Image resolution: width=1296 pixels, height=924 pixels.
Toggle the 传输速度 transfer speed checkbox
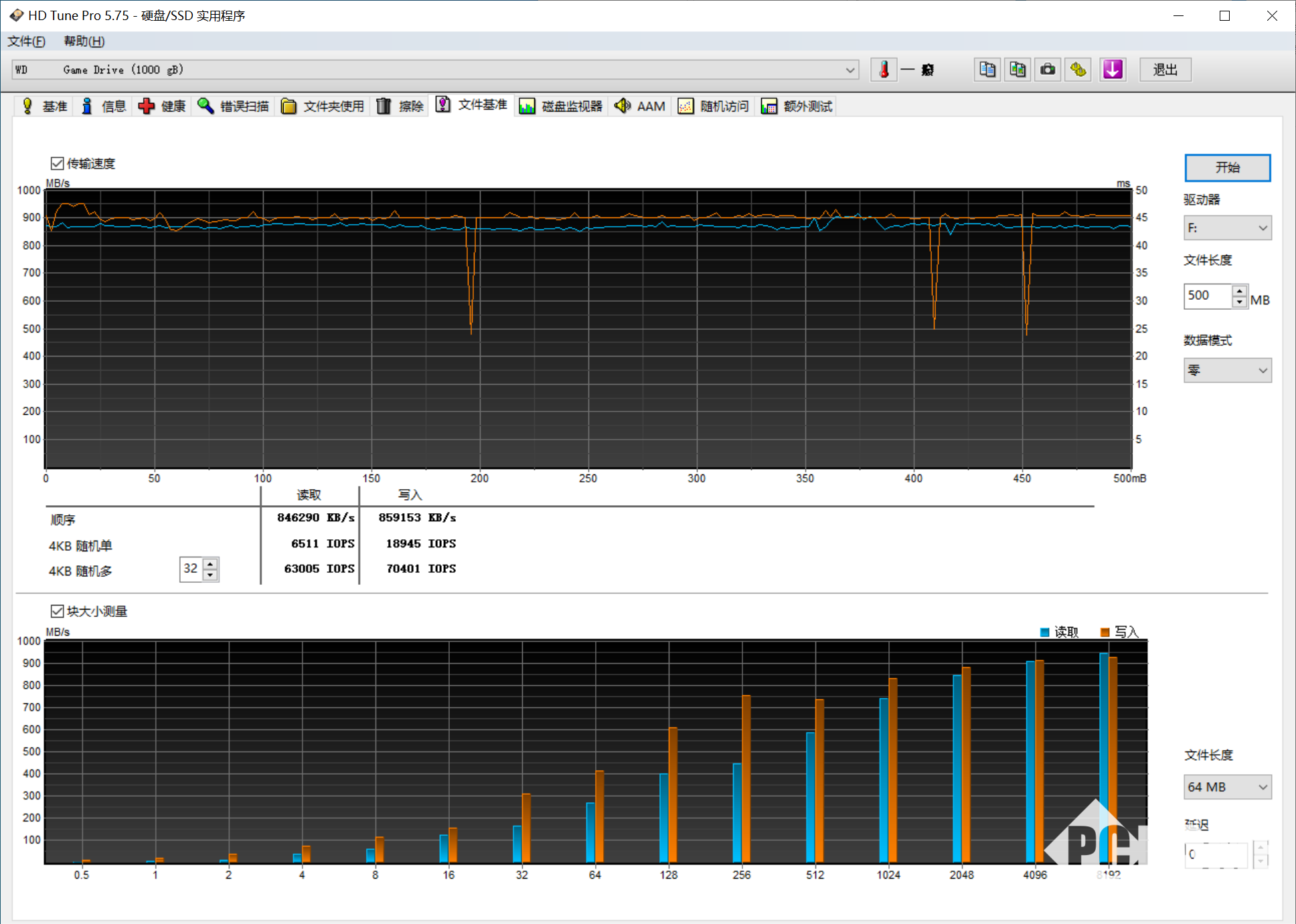[58, 164]
